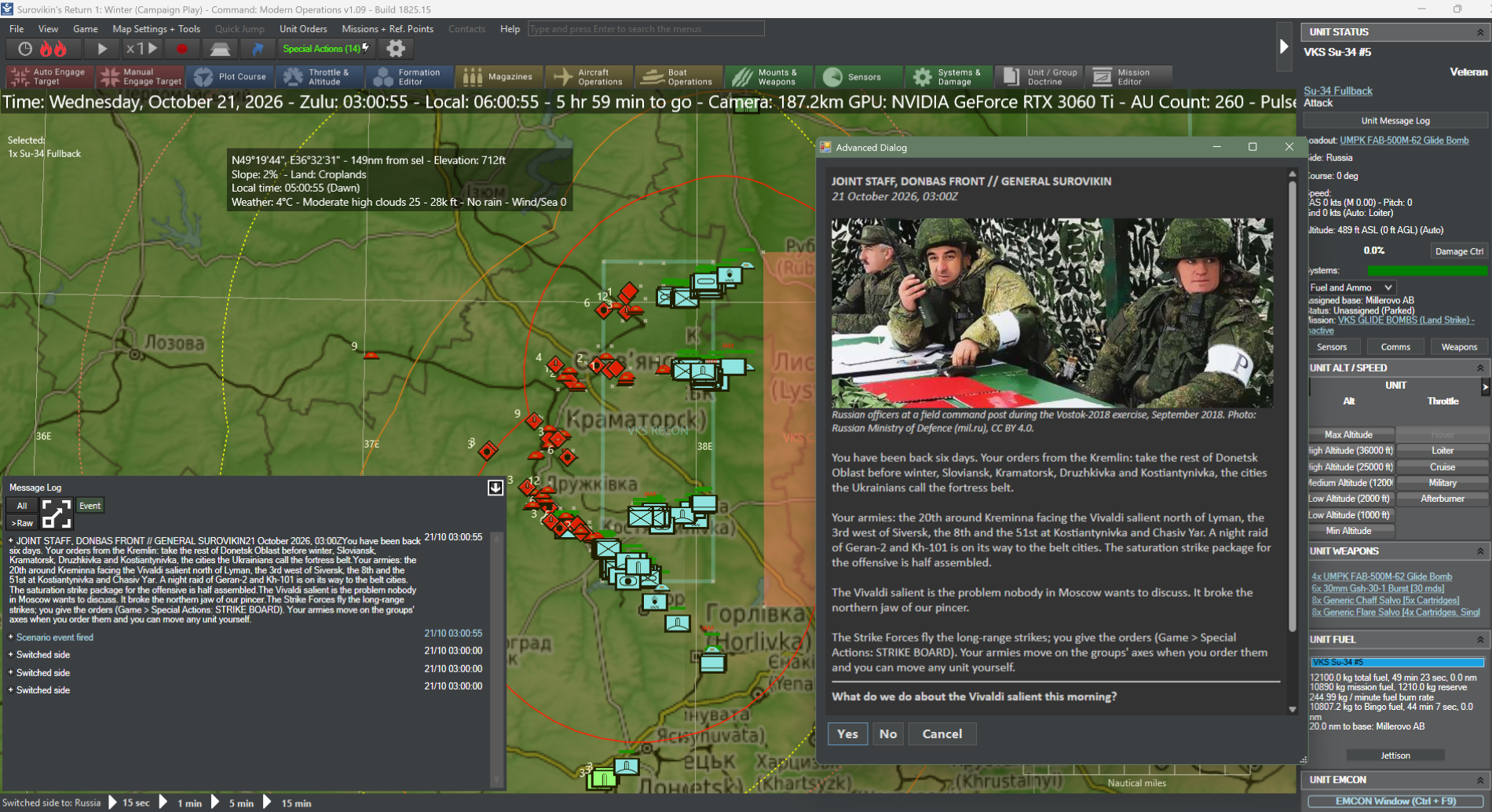This screenshot has width=1492, height=812.
Task: Click the blue arrow toolbar icon
Action: 257,49
